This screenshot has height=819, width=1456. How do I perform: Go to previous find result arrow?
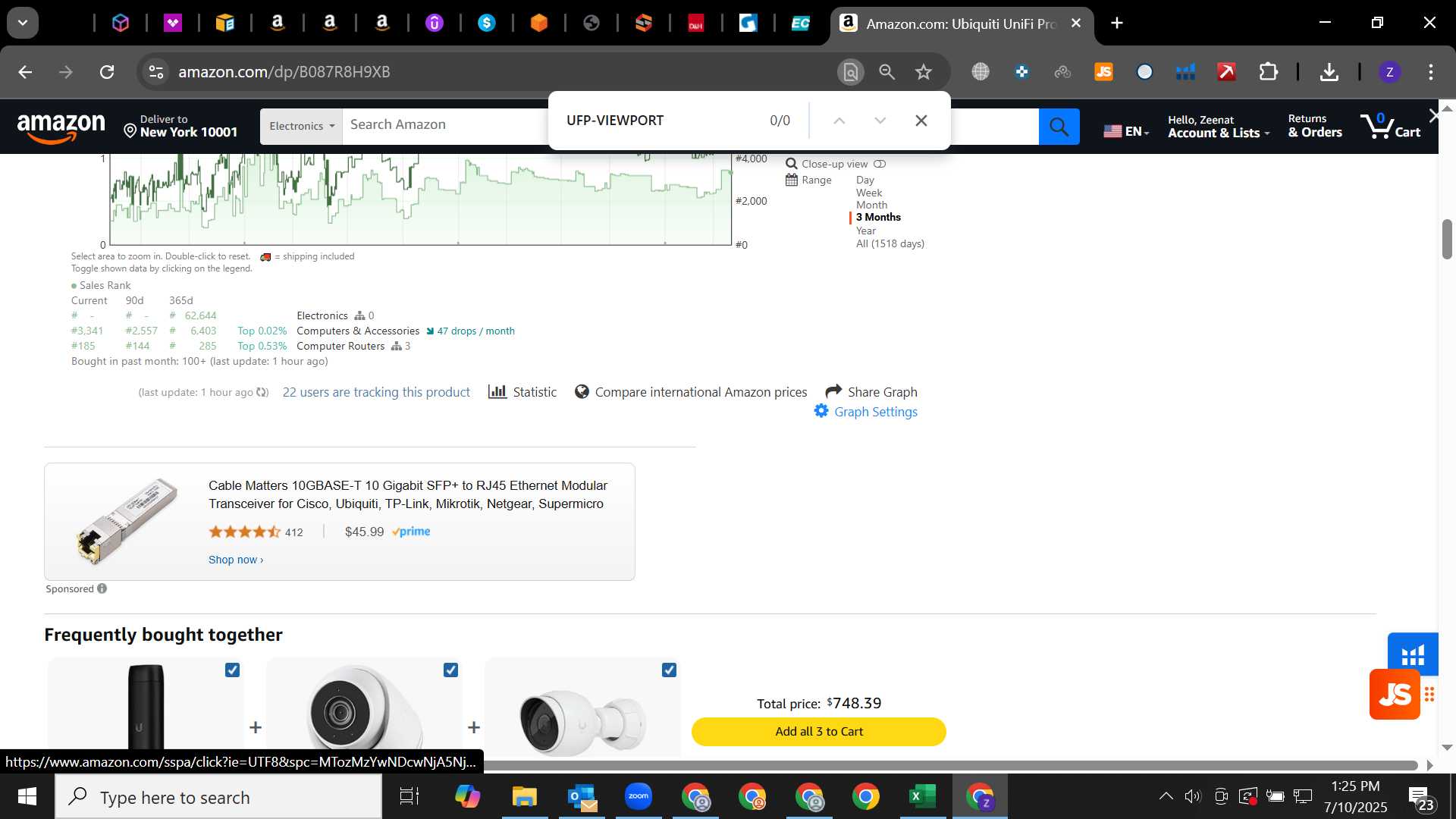pos(839,121)
